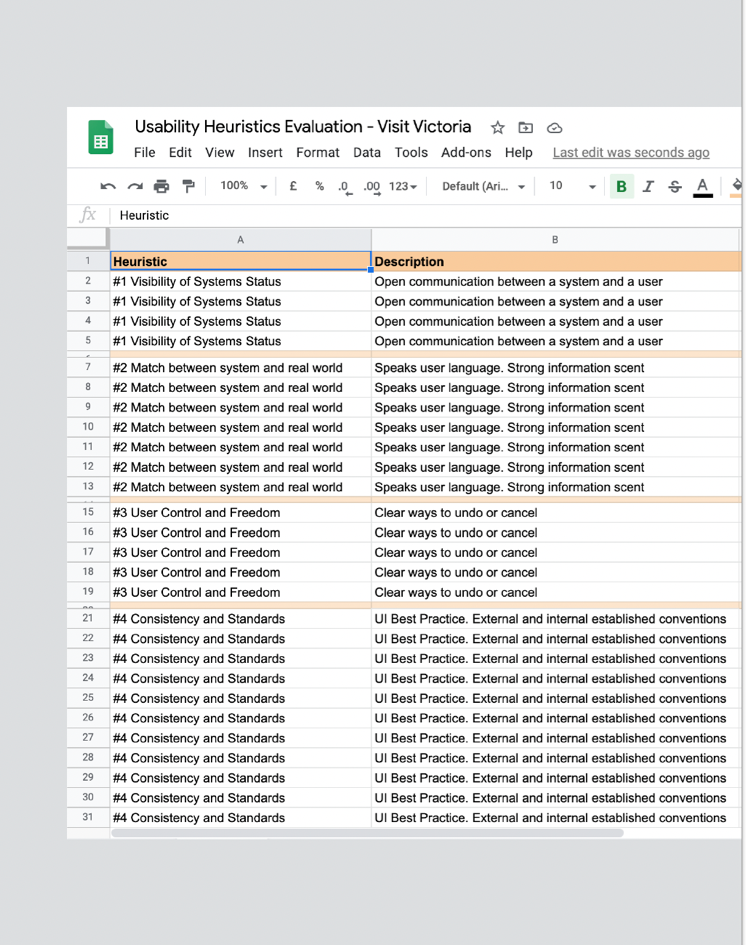
Task: Open the Help menu
Action: 519,152
